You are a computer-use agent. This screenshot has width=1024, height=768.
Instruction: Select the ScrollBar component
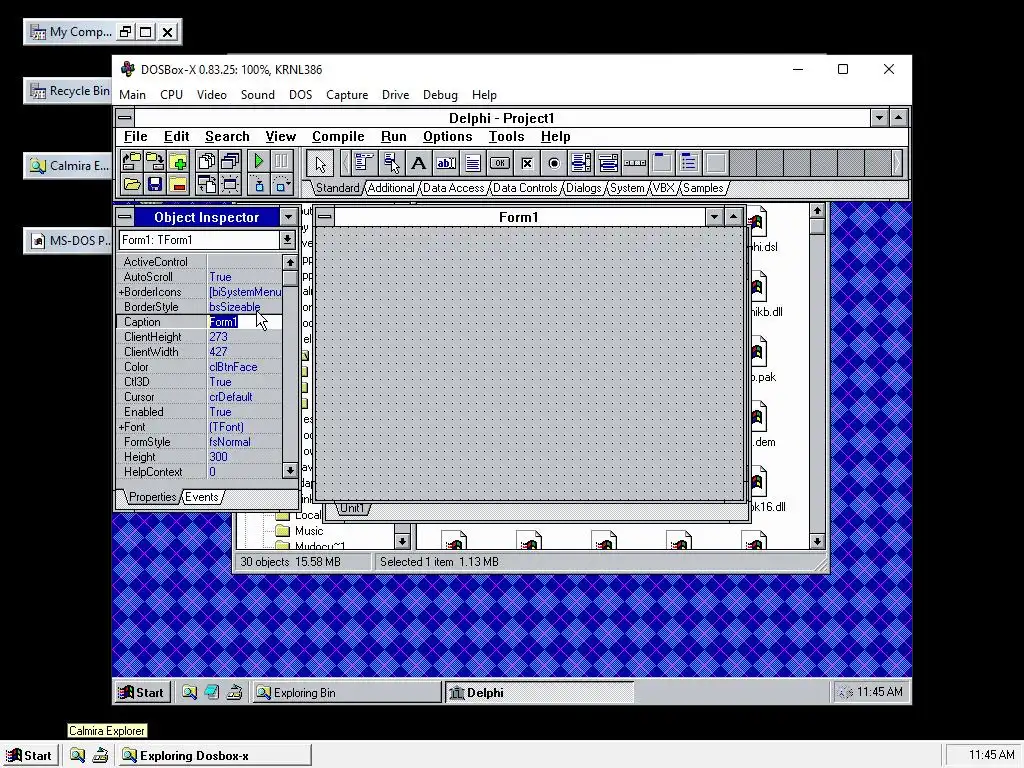635,163
